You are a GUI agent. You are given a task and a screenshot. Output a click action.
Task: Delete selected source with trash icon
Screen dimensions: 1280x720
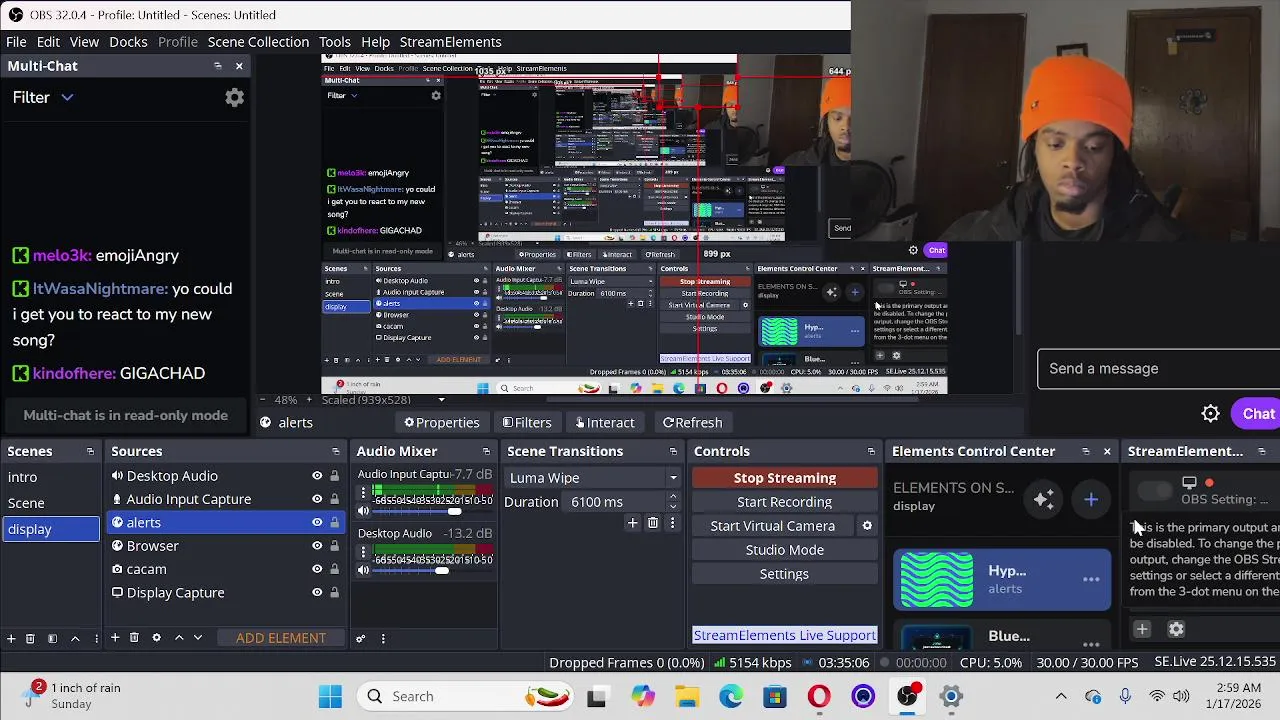pos(134,638)
